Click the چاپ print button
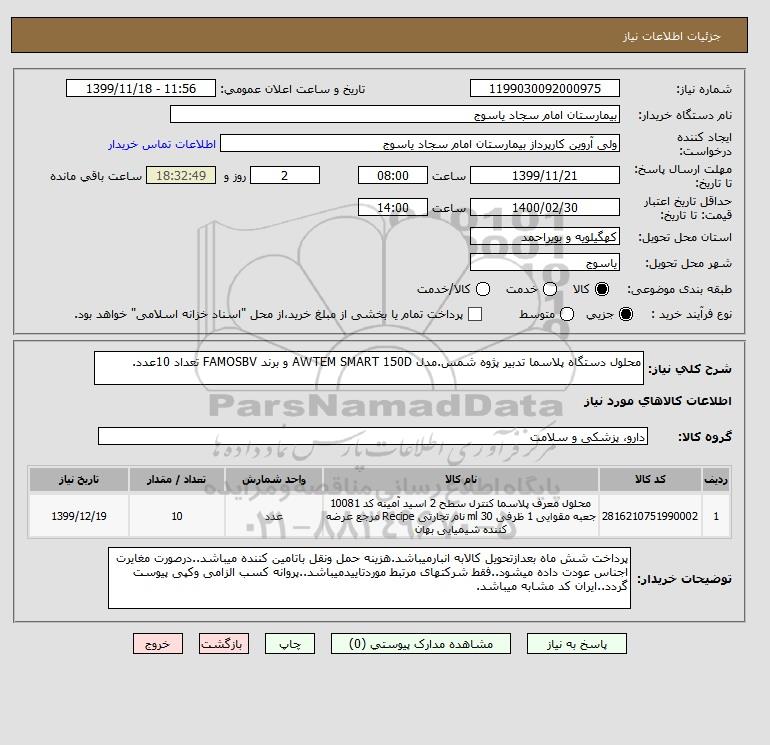The image size is (770, 745). 290,643
